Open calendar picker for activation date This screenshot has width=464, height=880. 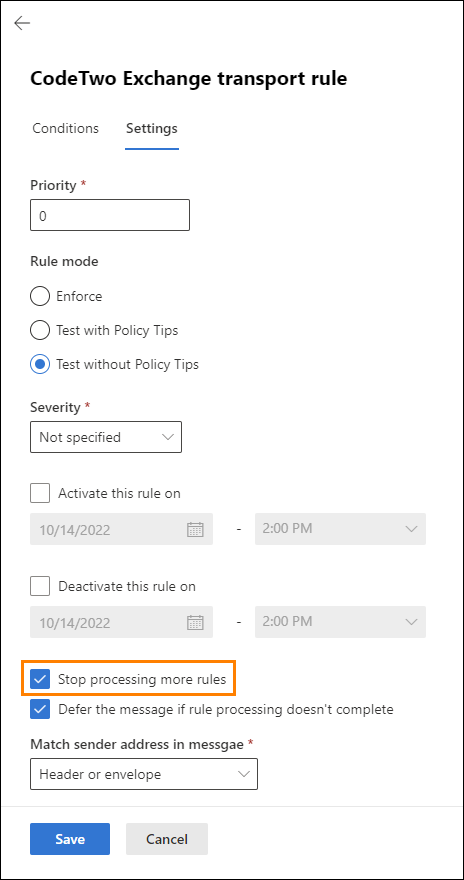(x=195, y=529)
